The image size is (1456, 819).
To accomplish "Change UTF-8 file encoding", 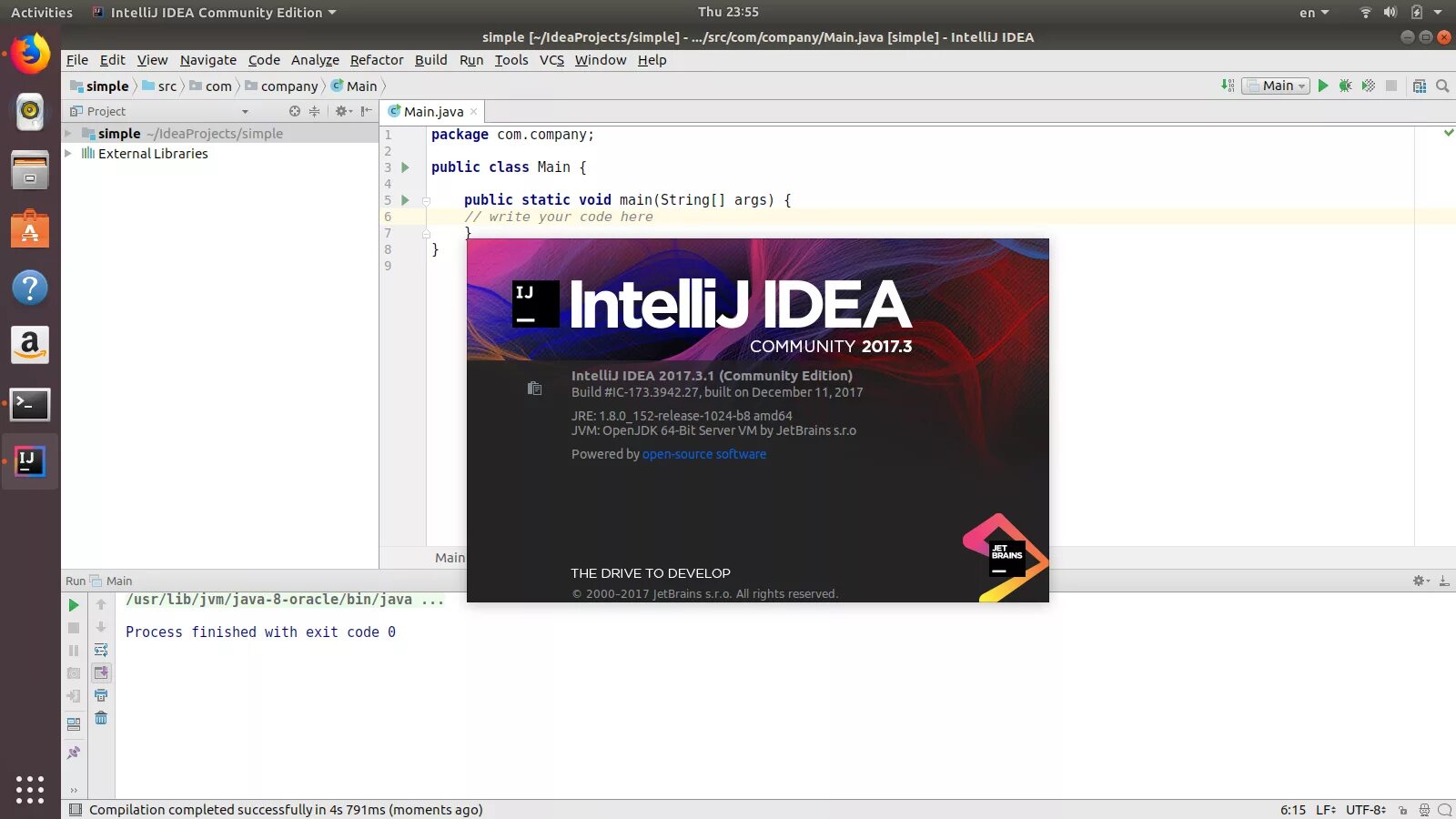I will 1366,810.
